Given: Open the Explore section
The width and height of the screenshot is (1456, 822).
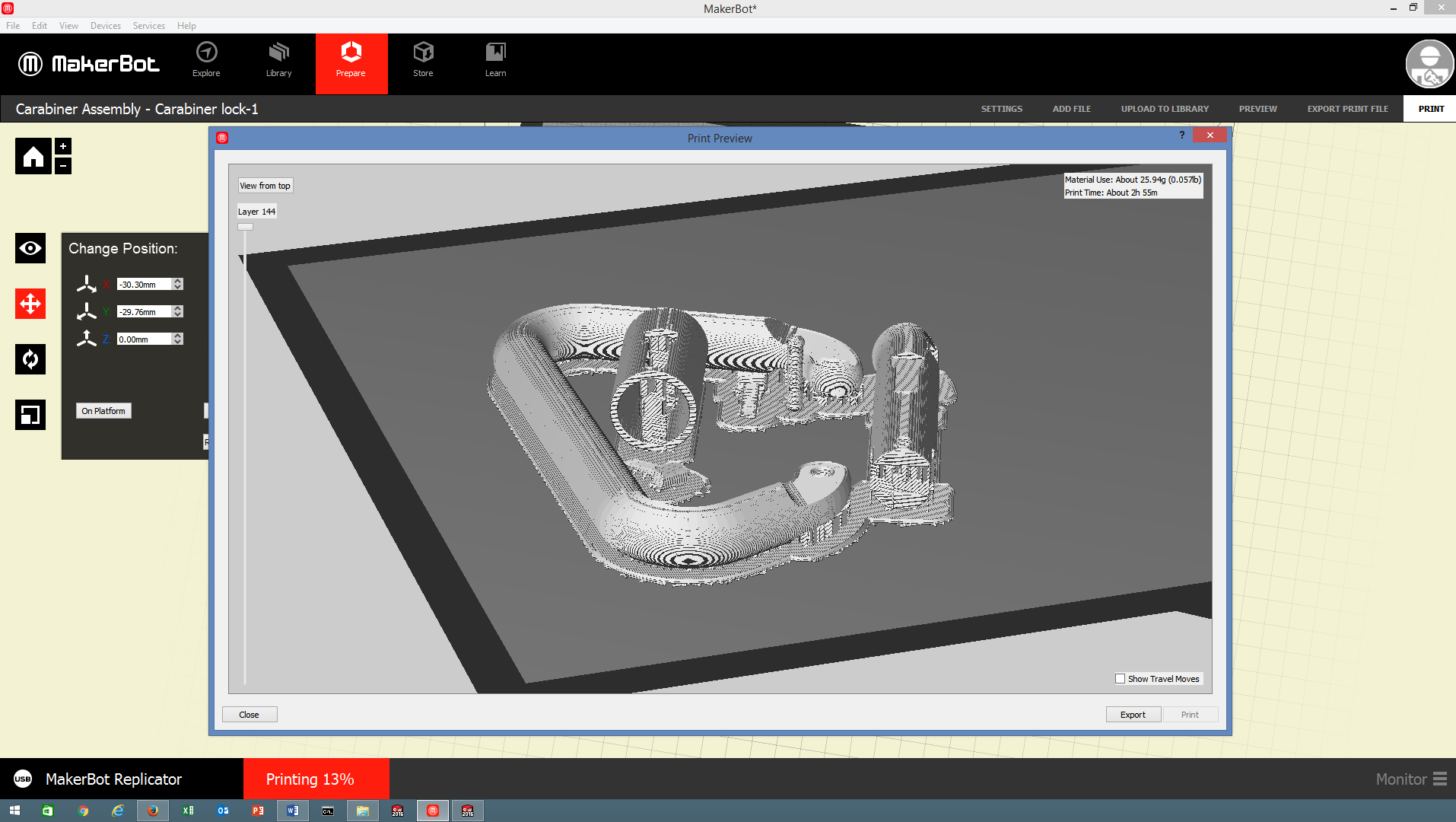Looking at the screenshot, I should point(206,61).
